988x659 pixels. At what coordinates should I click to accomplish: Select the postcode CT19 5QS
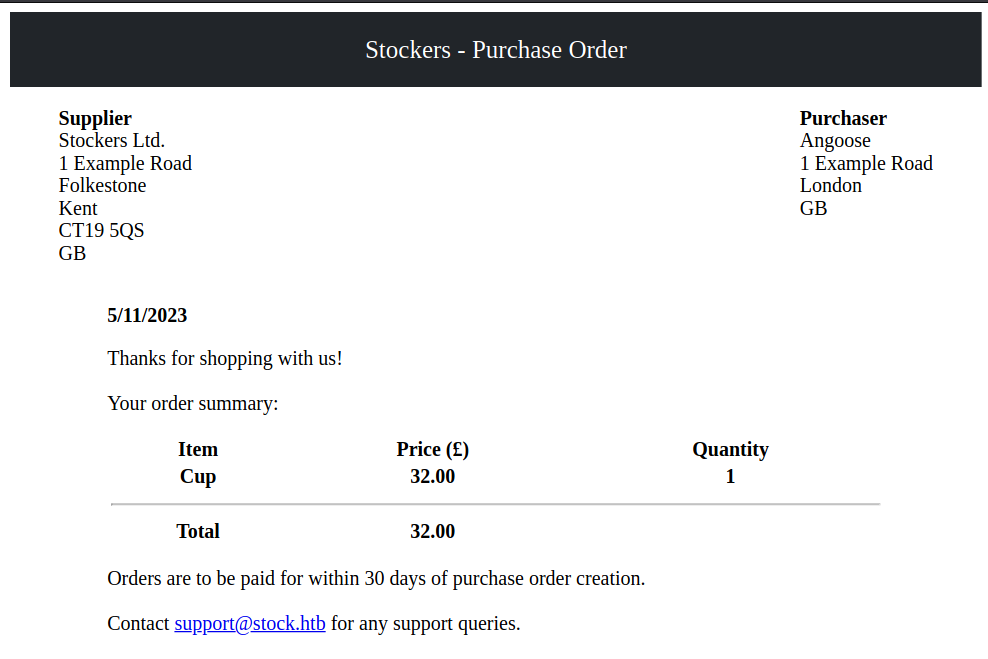click(101, 231)
